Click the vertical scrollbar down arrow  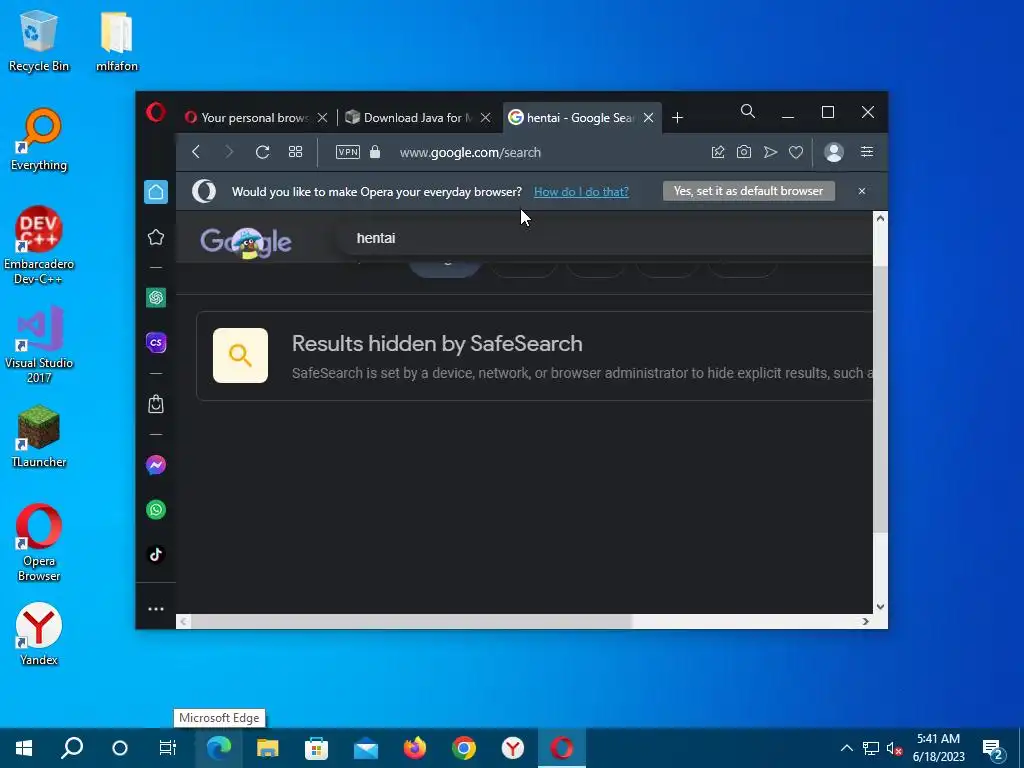[880, 607]
